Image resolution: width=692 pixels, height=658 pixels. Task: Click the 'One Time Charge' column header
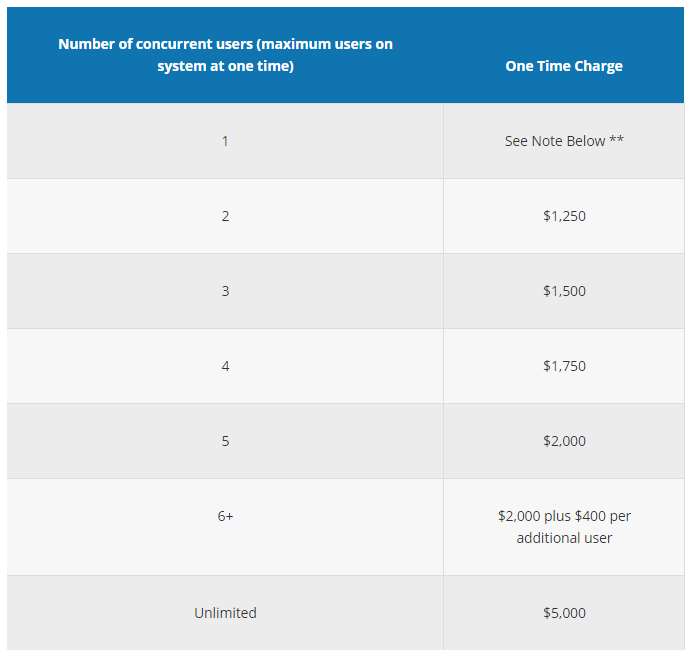click(564, 66)
